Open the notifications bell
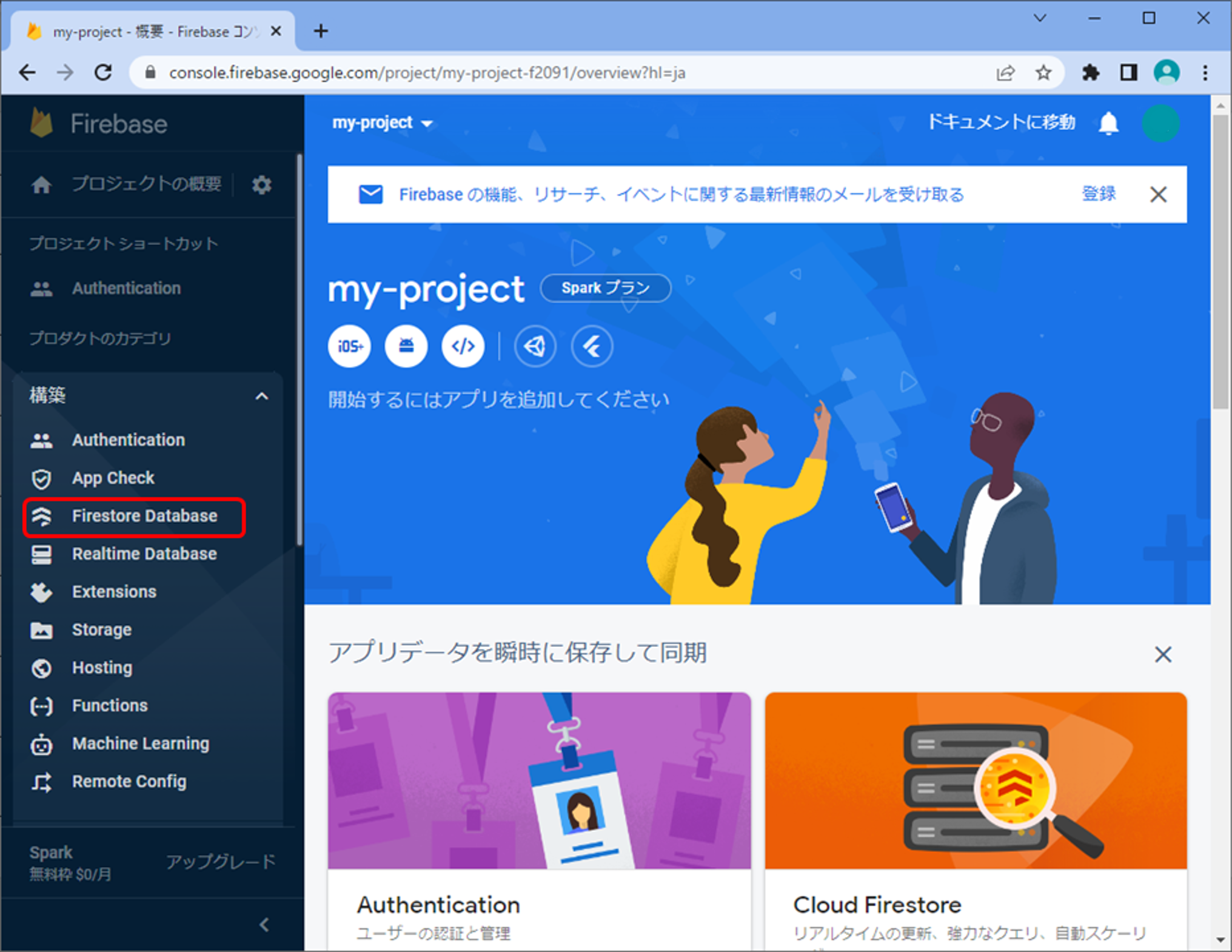This screenshot has height=952, width=1232. click(1108, 124)
